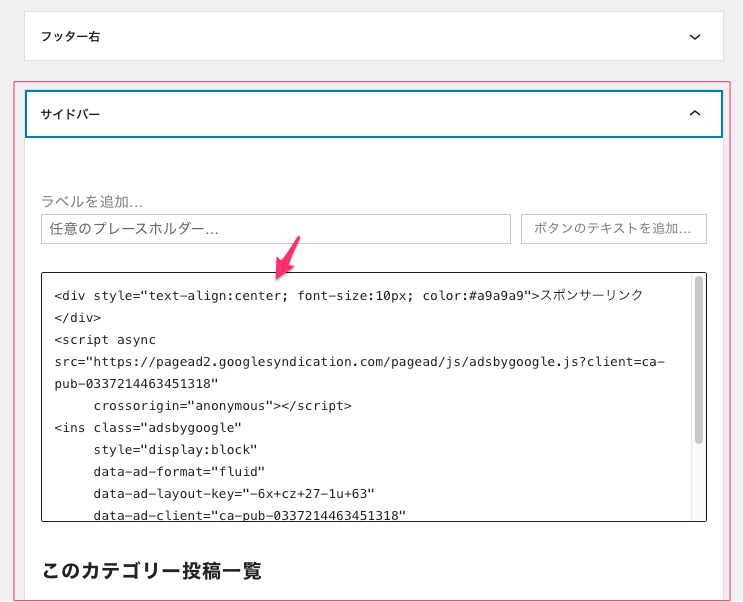Click the crossorigin="anonymous" code line
Image resolution: width=743 pixels, height=602 pixels.
coord(222,406)
